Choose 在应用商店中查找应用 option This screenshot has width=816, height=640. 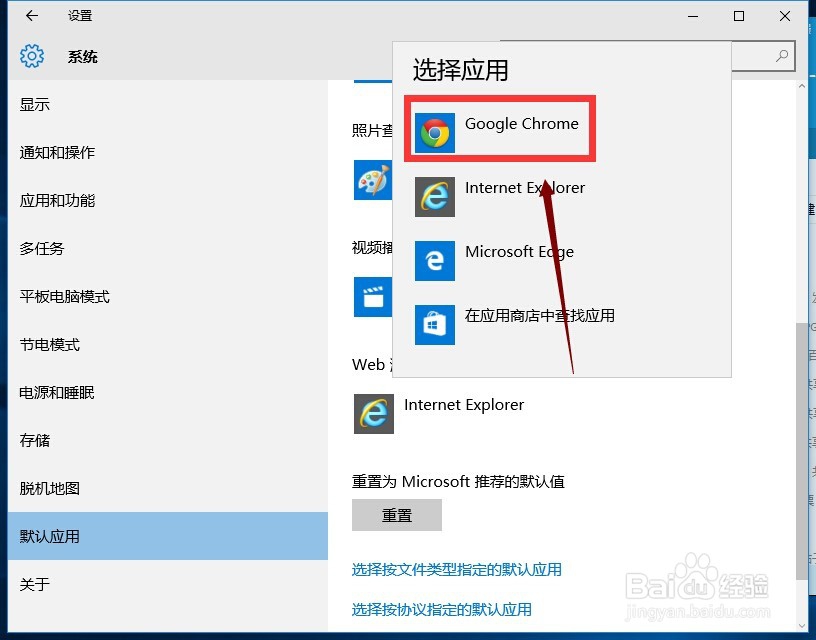[540, 315]
